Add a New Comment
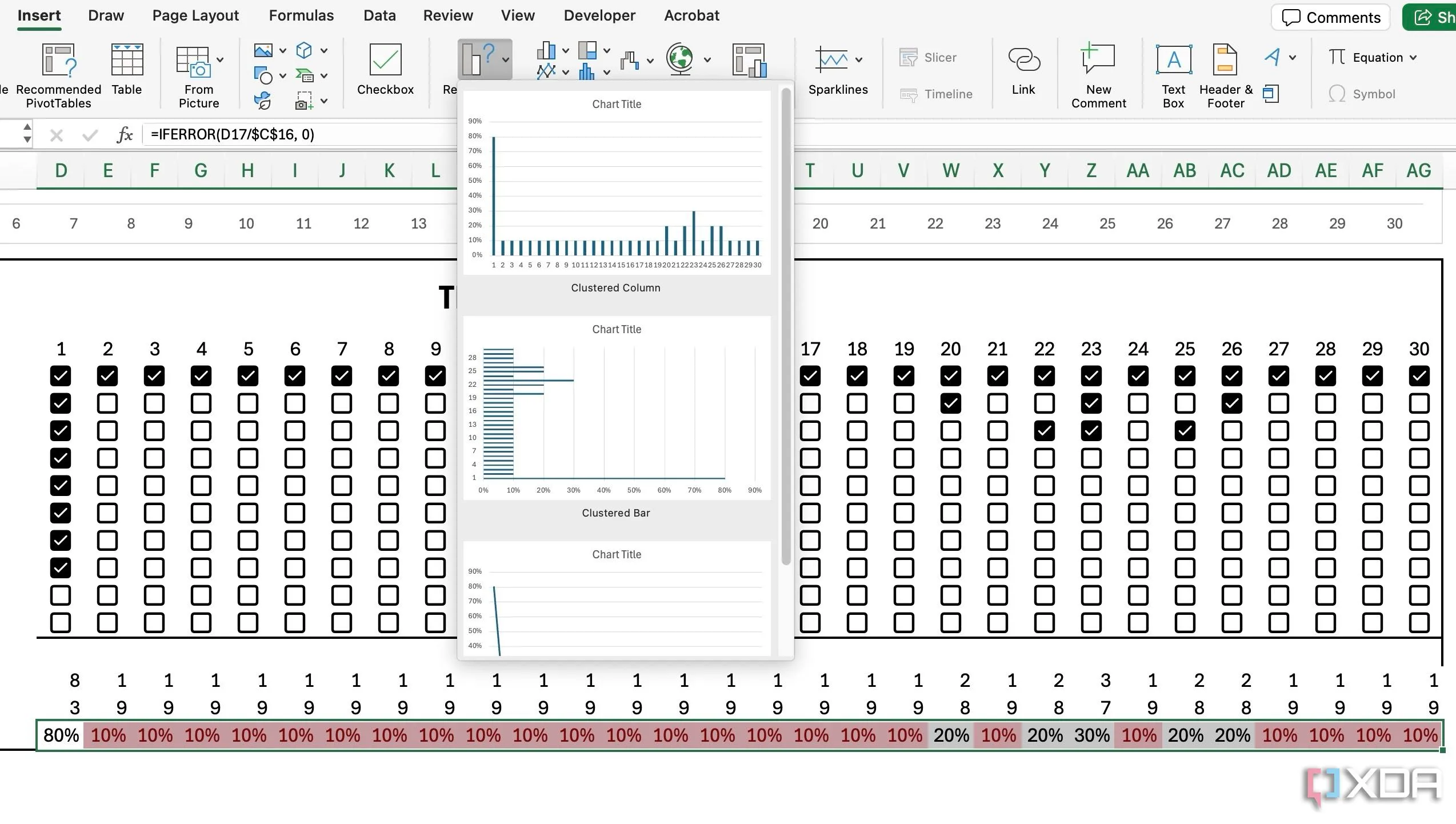 (x=1098, y=75)
